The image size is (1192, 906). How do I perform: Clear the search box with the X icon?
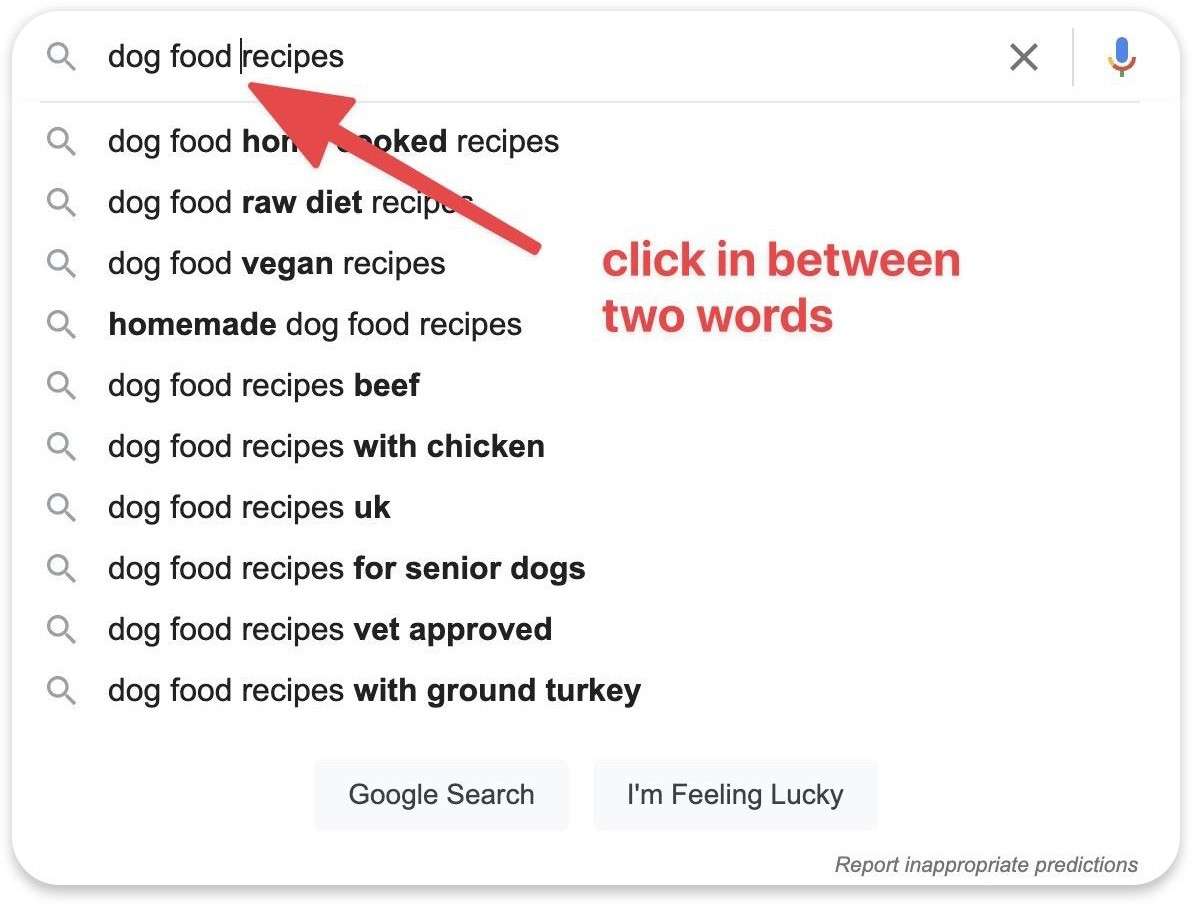(x=1024, y=57)
